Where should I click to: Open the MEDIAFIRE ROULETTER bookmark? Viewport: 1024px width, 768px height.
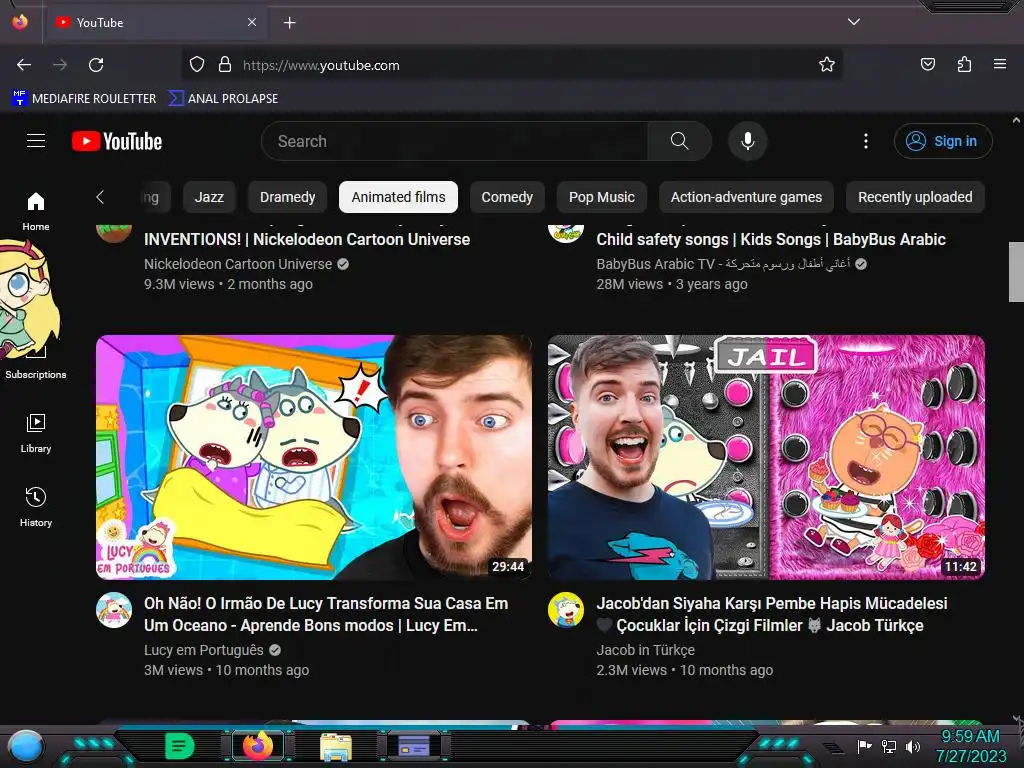[84, 99]
